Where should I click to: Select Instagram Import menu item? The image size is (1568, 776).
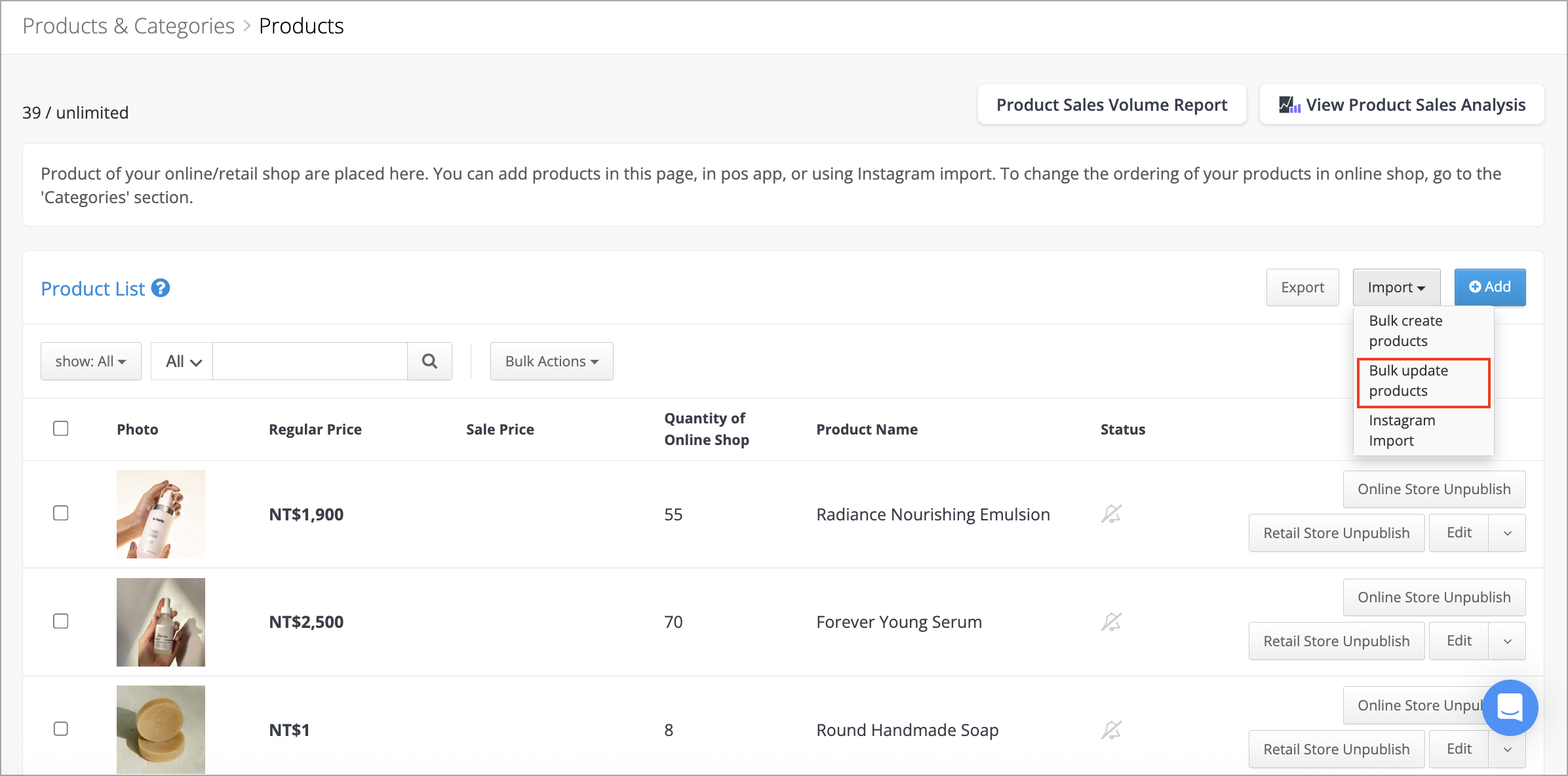tap(1423, 431)
